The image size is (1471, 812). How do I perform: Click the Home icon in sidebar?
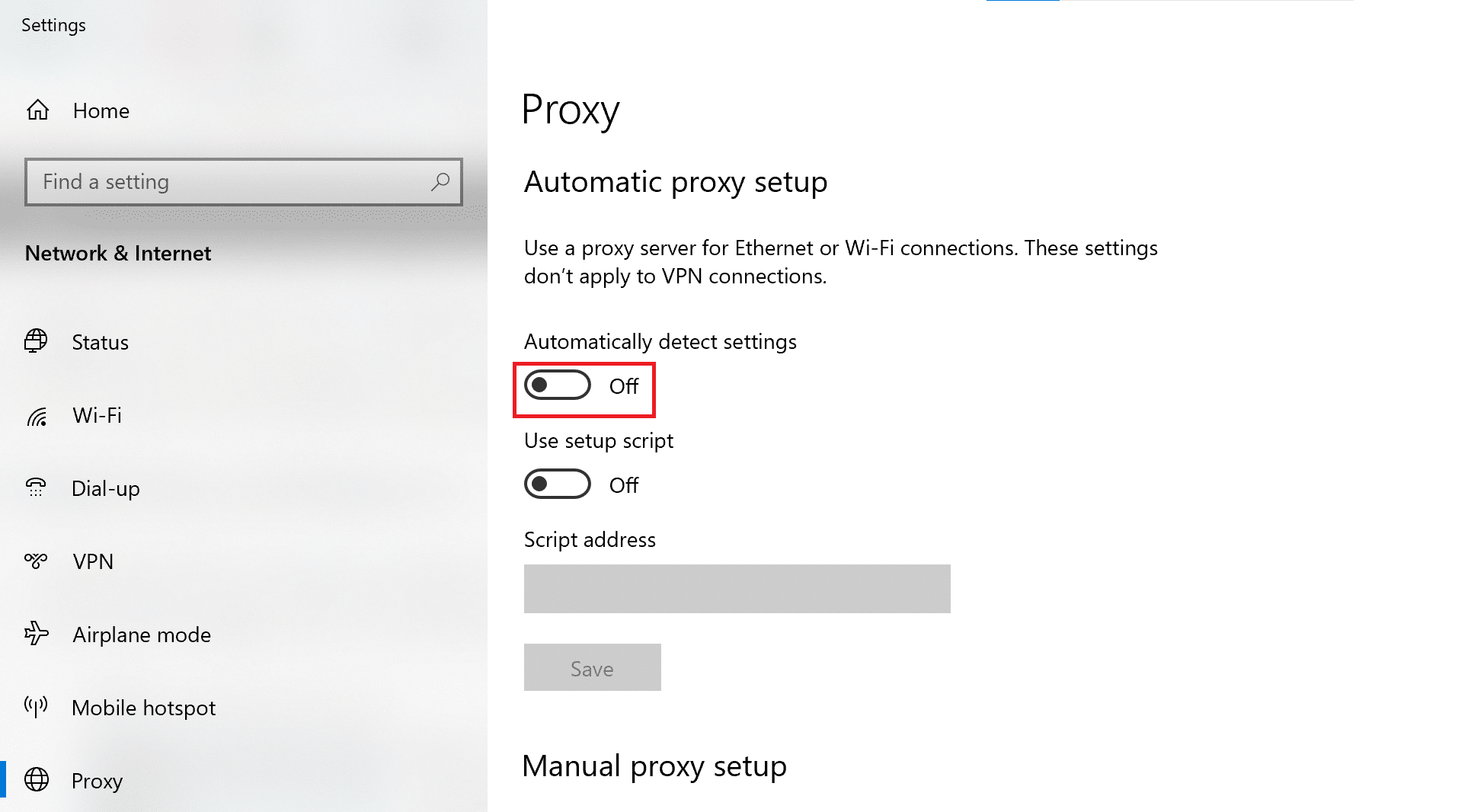tap(37, 110)
